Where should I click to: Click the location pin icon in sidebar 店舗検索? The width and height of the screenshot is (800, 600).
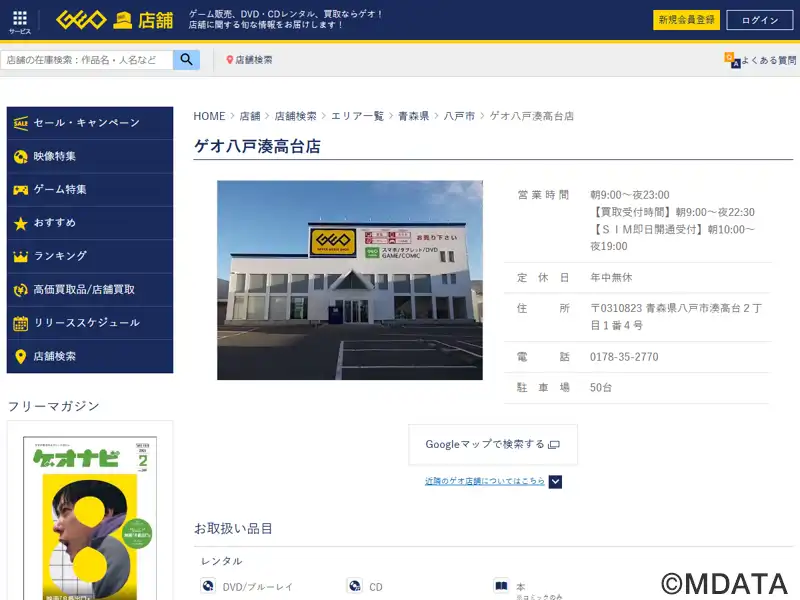[20, 357]
